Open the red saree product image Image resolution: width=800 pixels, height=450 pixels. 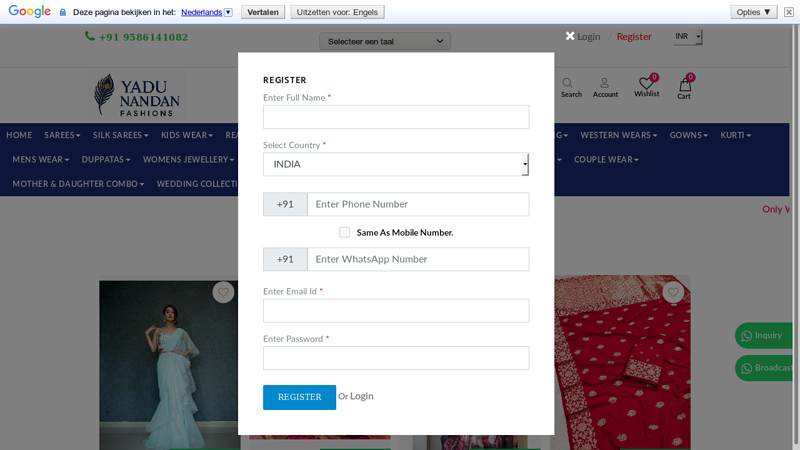coord(622,362)
